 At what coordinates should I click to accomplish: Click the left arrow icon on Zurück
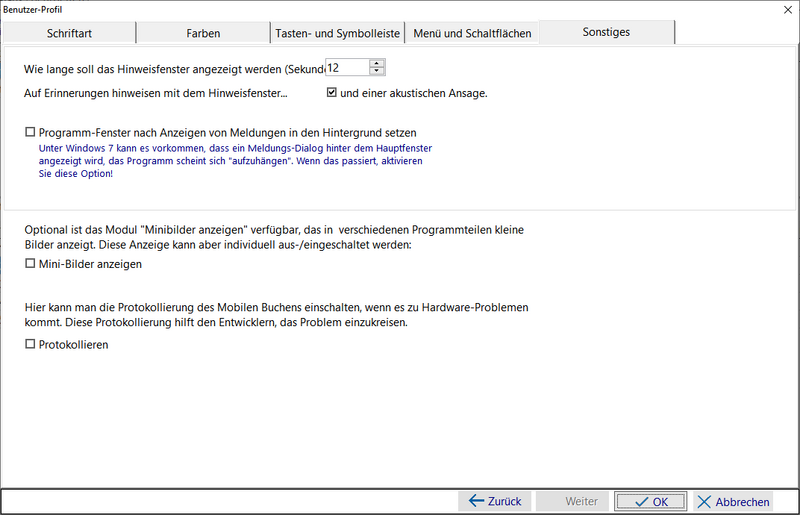click(x=475, y=502)
